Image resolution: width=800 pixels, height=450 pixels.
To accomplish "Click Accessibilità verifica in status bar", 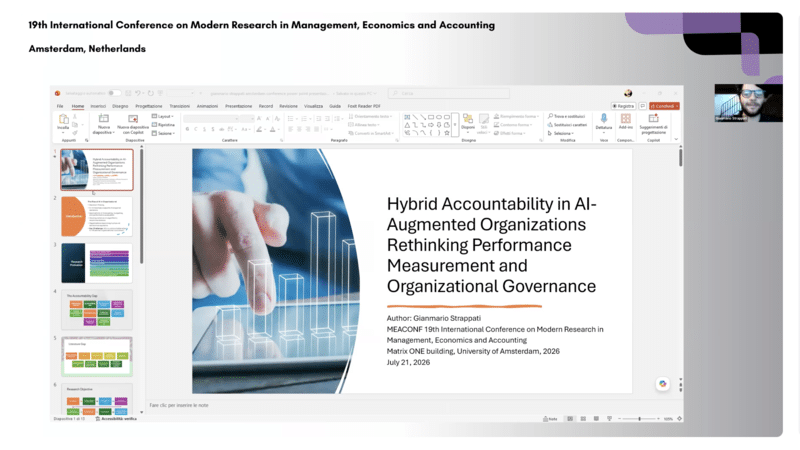I will click(x=116, y=419).
